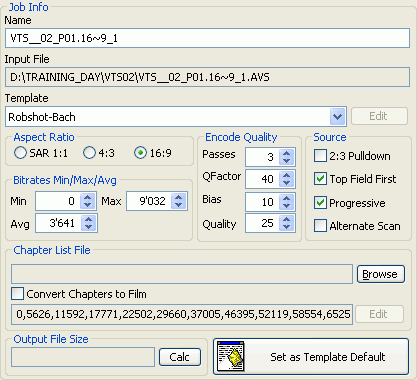This screenshot has height=380, width=417.
Task: Raise the Max bitrate using up arrow
Action: [179, 197]
